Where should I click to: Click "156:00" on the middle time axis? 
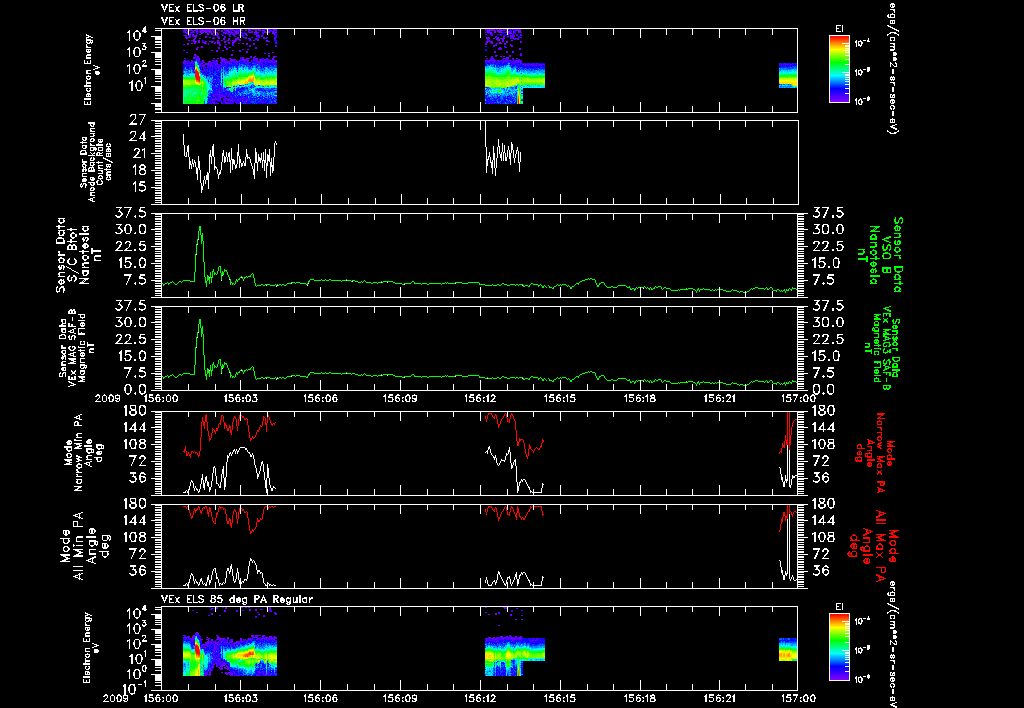[161, 398]
